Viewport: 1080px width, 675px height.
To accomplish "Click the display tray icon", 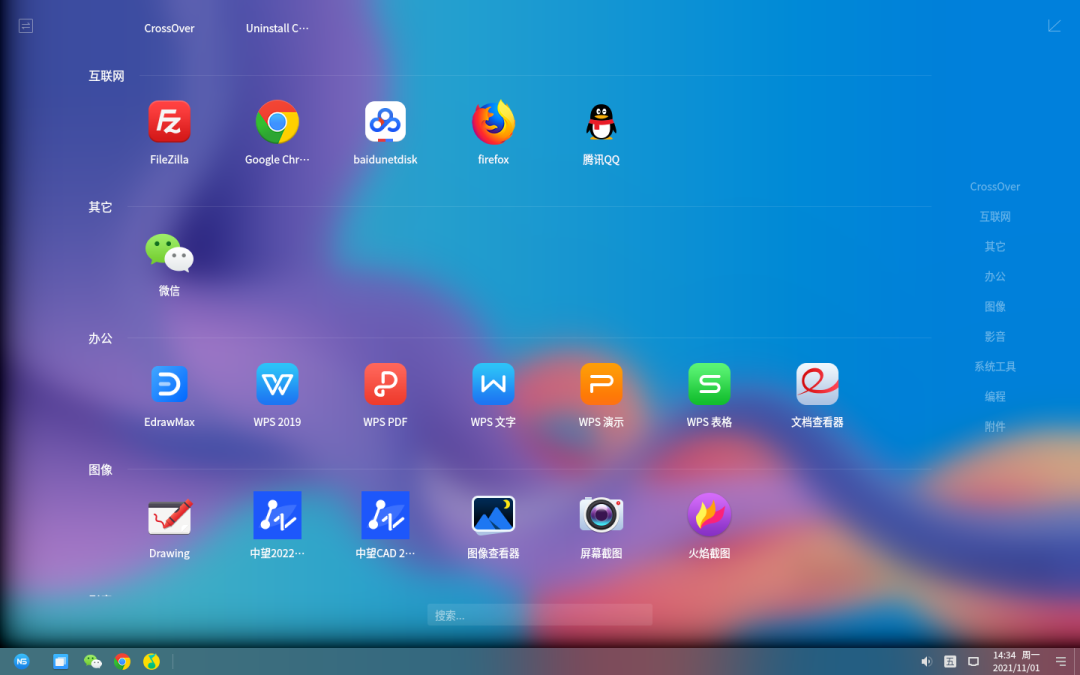I will 973,662.
